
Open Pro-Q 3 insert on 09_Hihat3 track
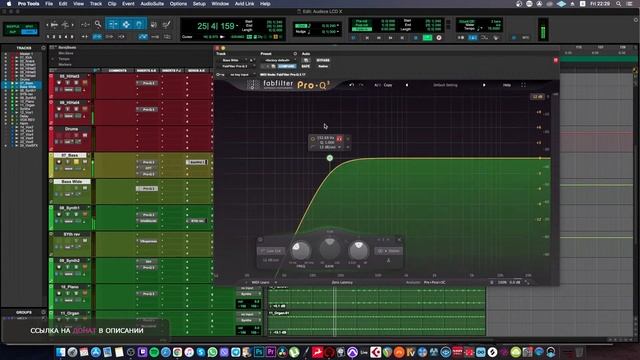pos(148,83)
